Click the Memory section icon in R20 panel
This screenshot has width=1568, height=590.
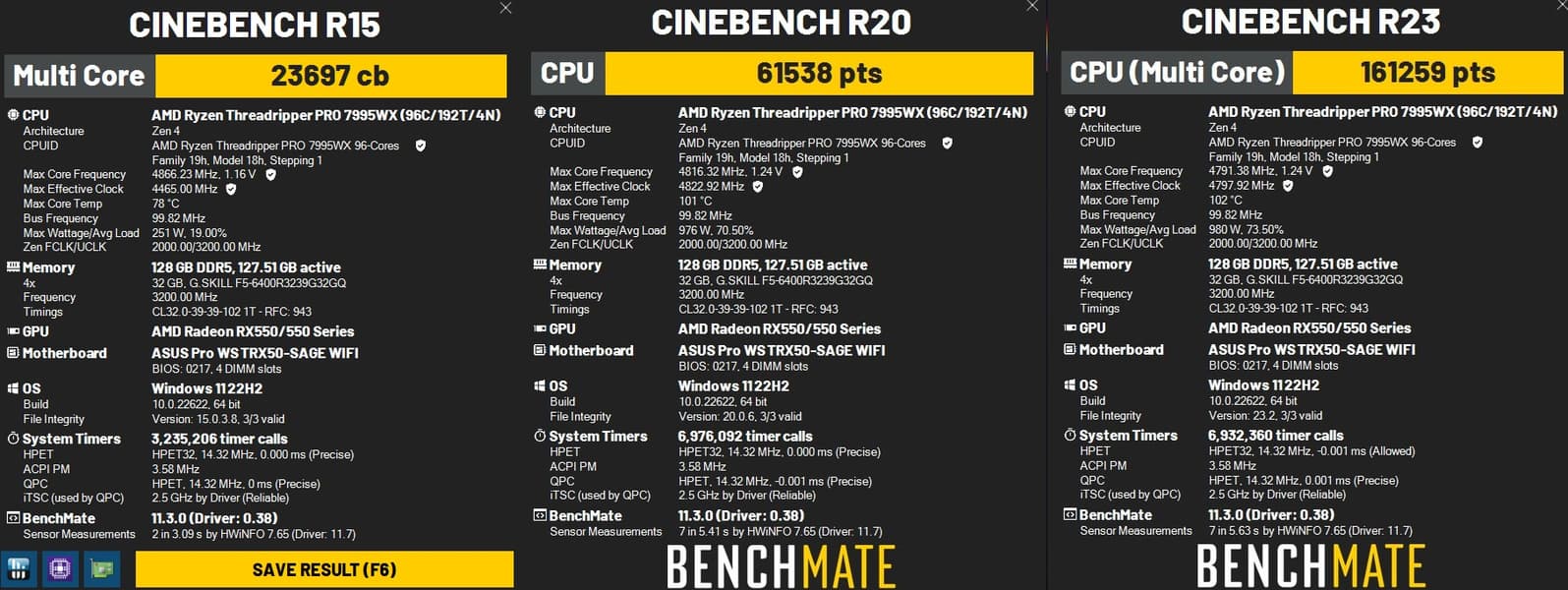click(540, 265)
